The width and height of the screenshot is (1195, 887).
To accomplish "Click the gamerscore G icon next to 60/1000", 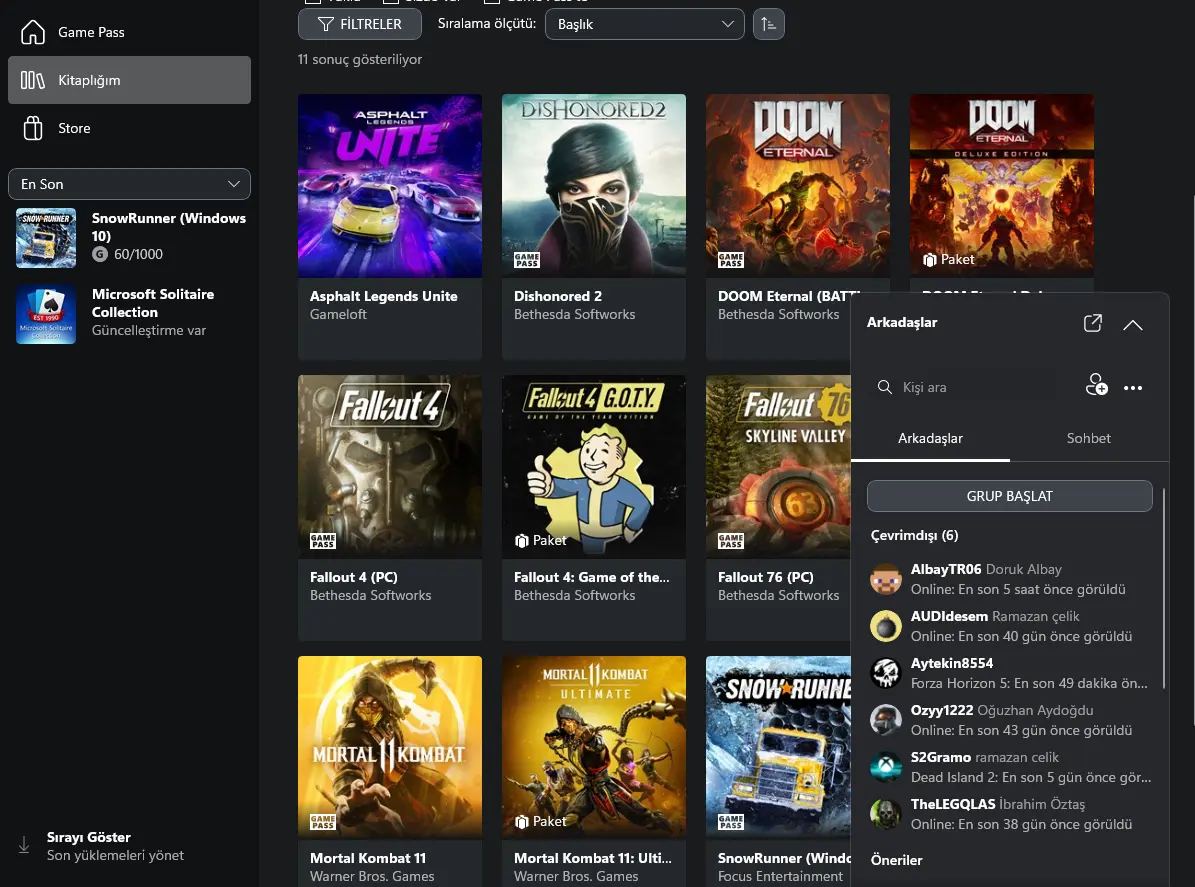I will point(100,255).
